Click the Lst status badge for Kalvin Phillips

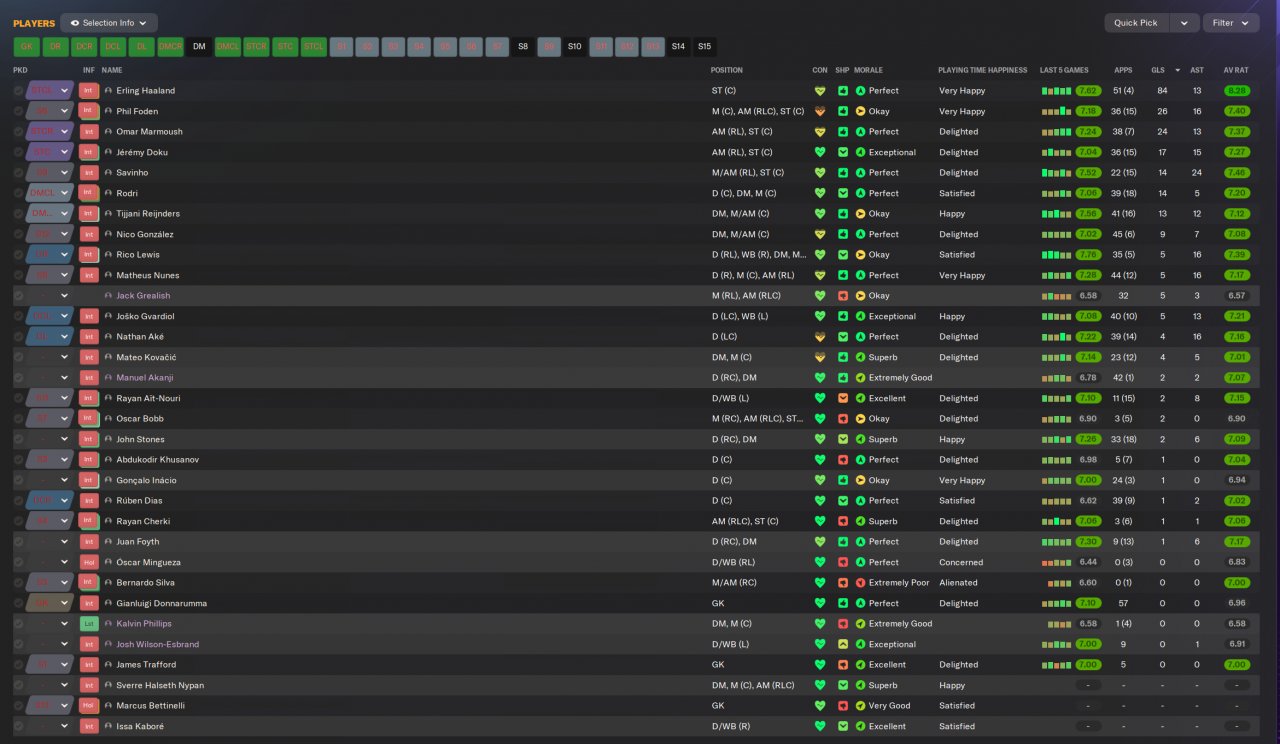(x=89, y=624)
